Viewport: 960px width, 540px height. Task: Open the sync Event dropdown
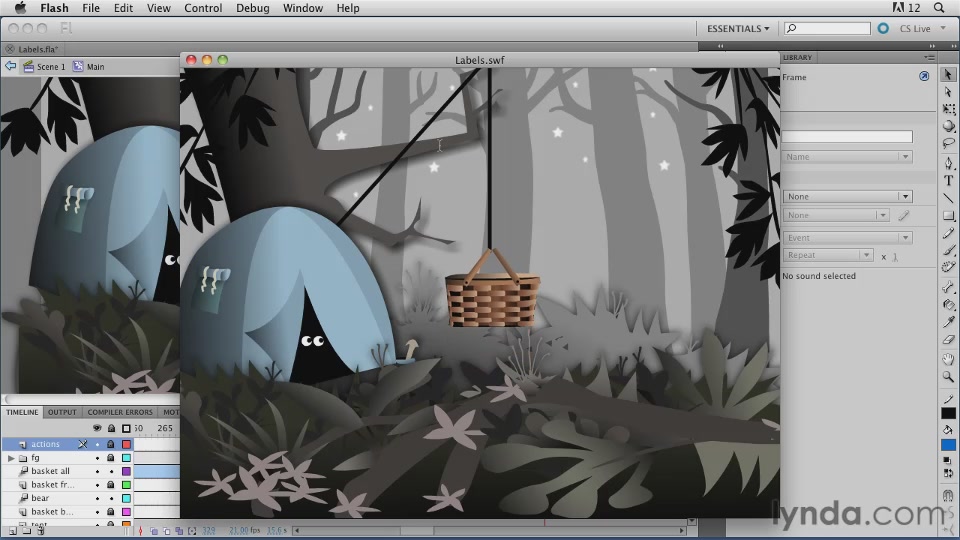click(847, 238)
